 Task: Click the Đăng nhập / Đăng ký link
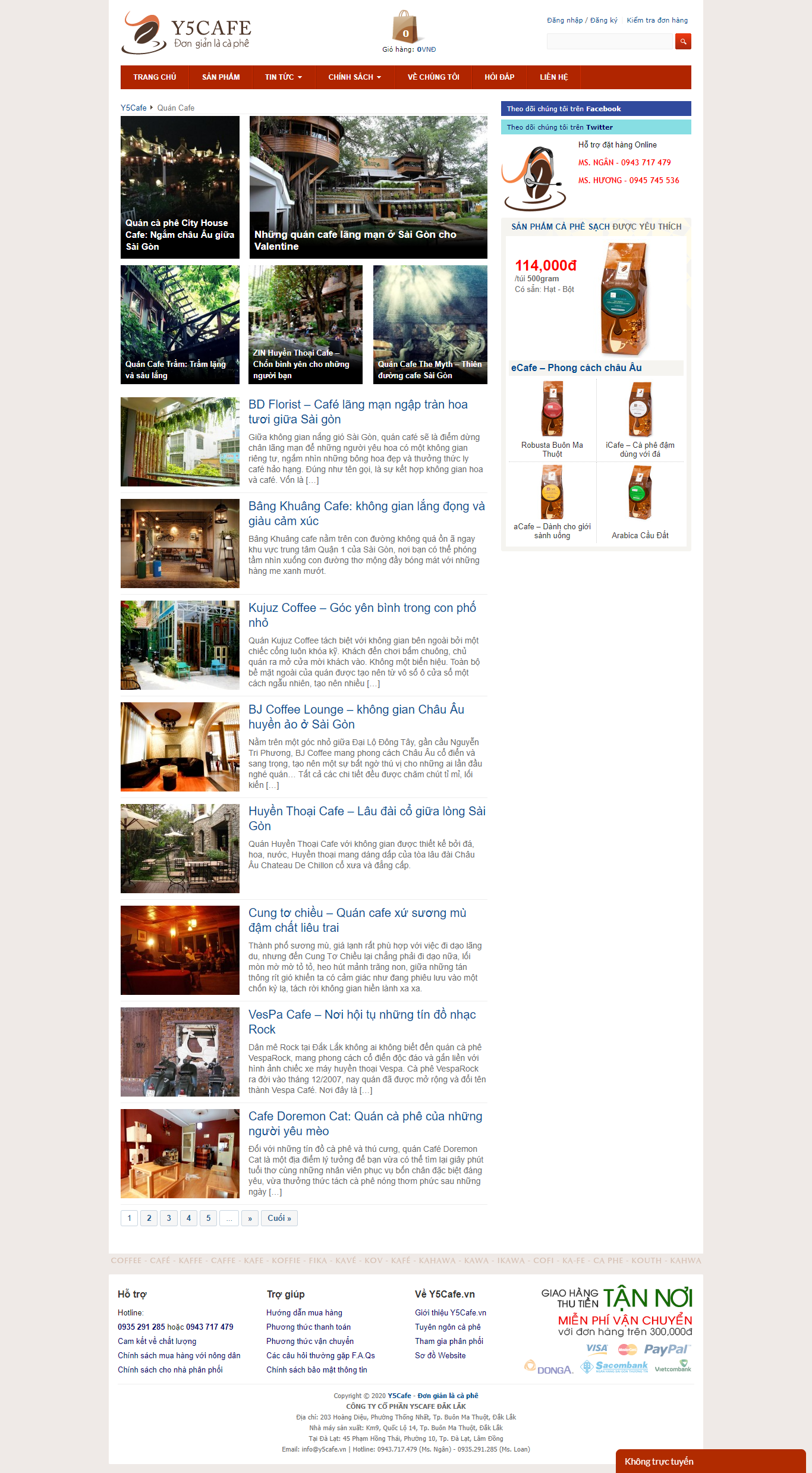point(582,20)
